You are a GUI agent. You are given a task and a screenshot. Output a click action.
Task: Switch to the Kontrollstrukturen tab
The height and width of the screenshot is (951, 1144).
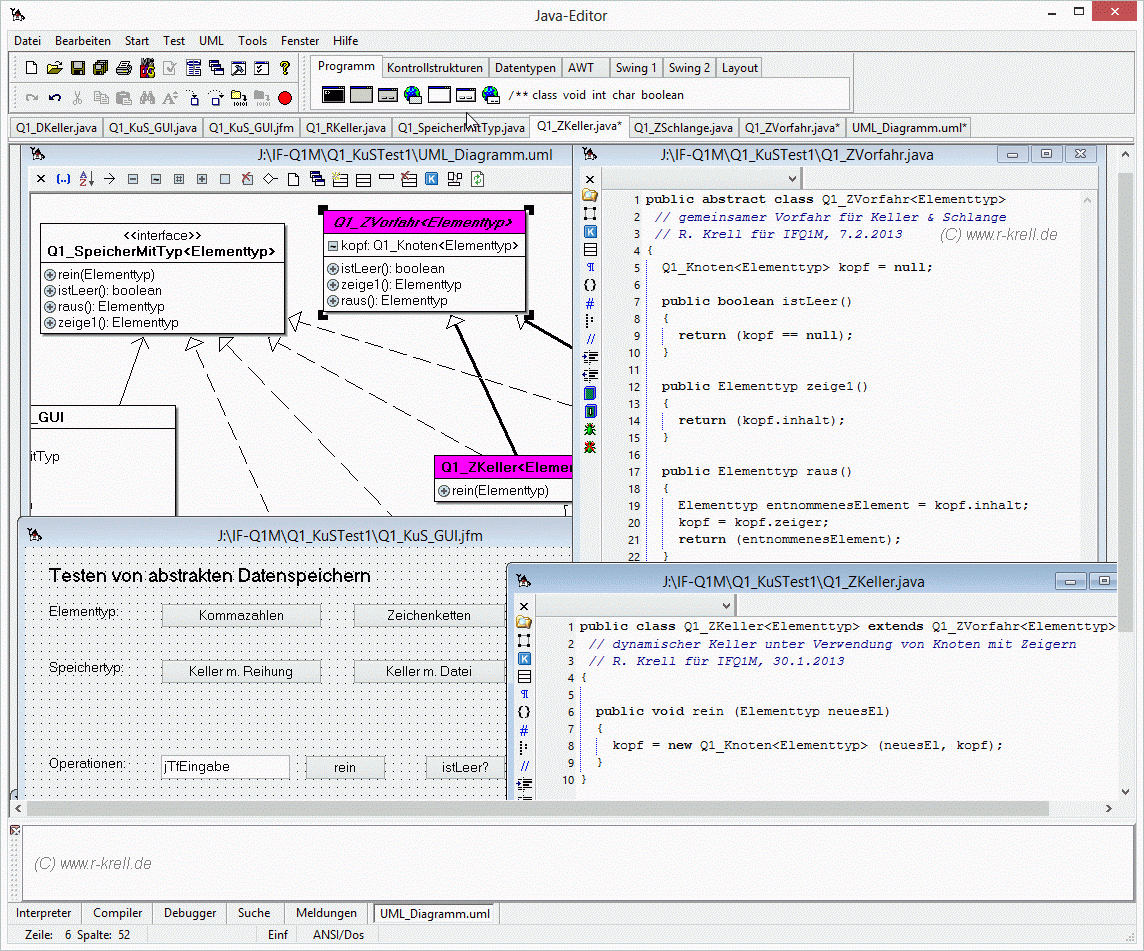tap(435, 68)
